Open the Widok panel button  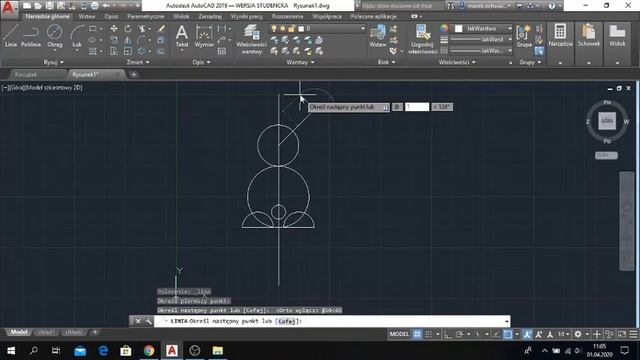point(617,36)
